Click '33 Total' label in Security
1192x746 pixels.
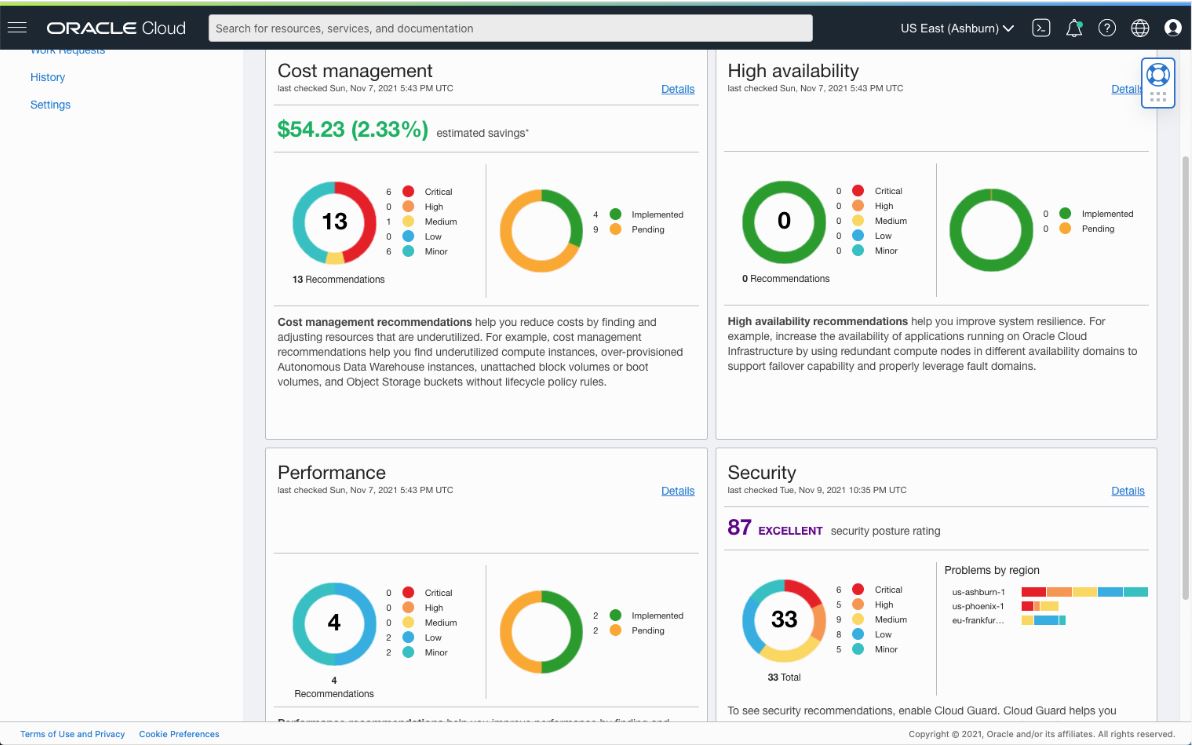(x=784, y=677)
